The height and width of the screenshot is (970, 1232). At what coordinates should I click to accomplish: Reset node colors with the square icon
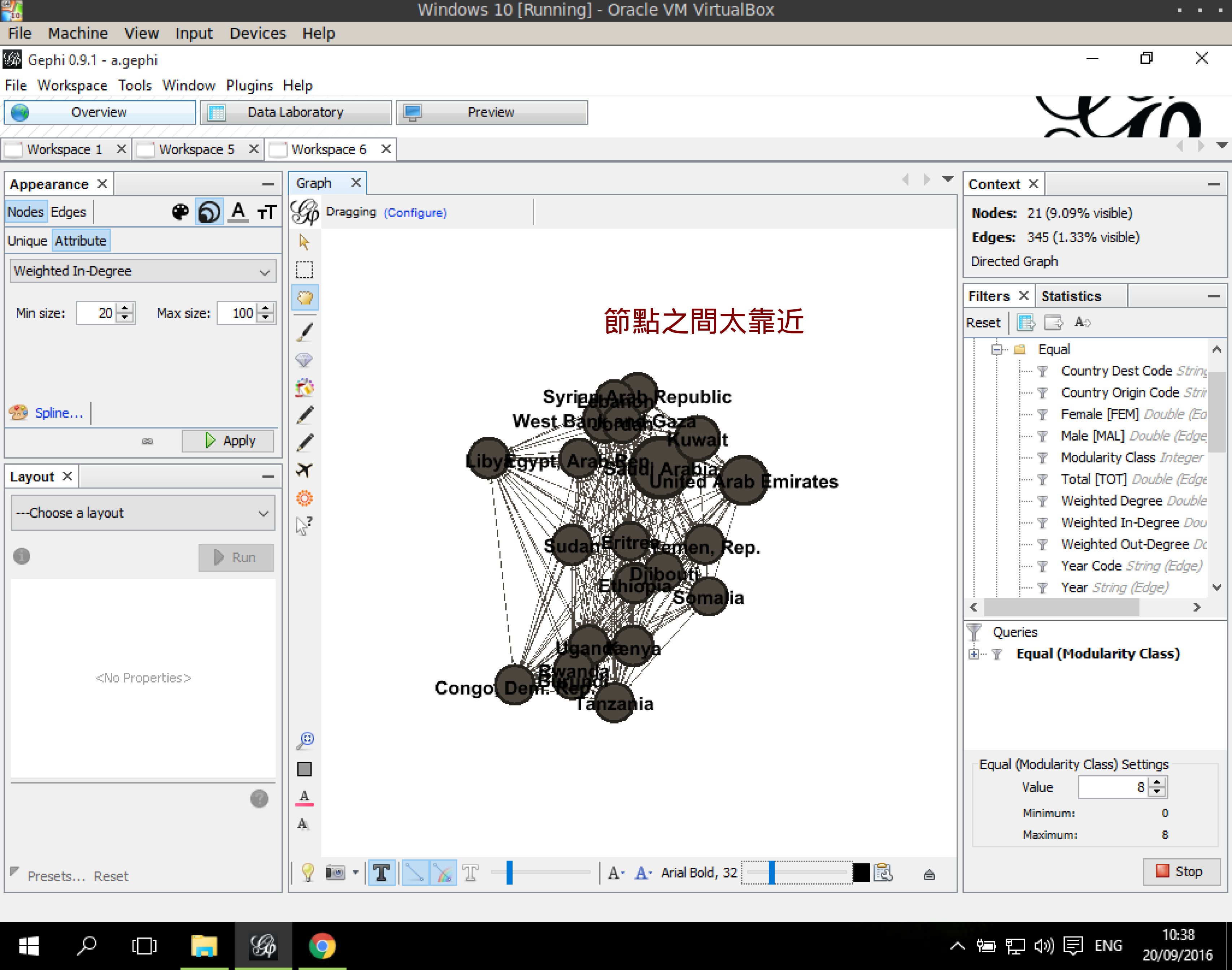pos(304,769)
